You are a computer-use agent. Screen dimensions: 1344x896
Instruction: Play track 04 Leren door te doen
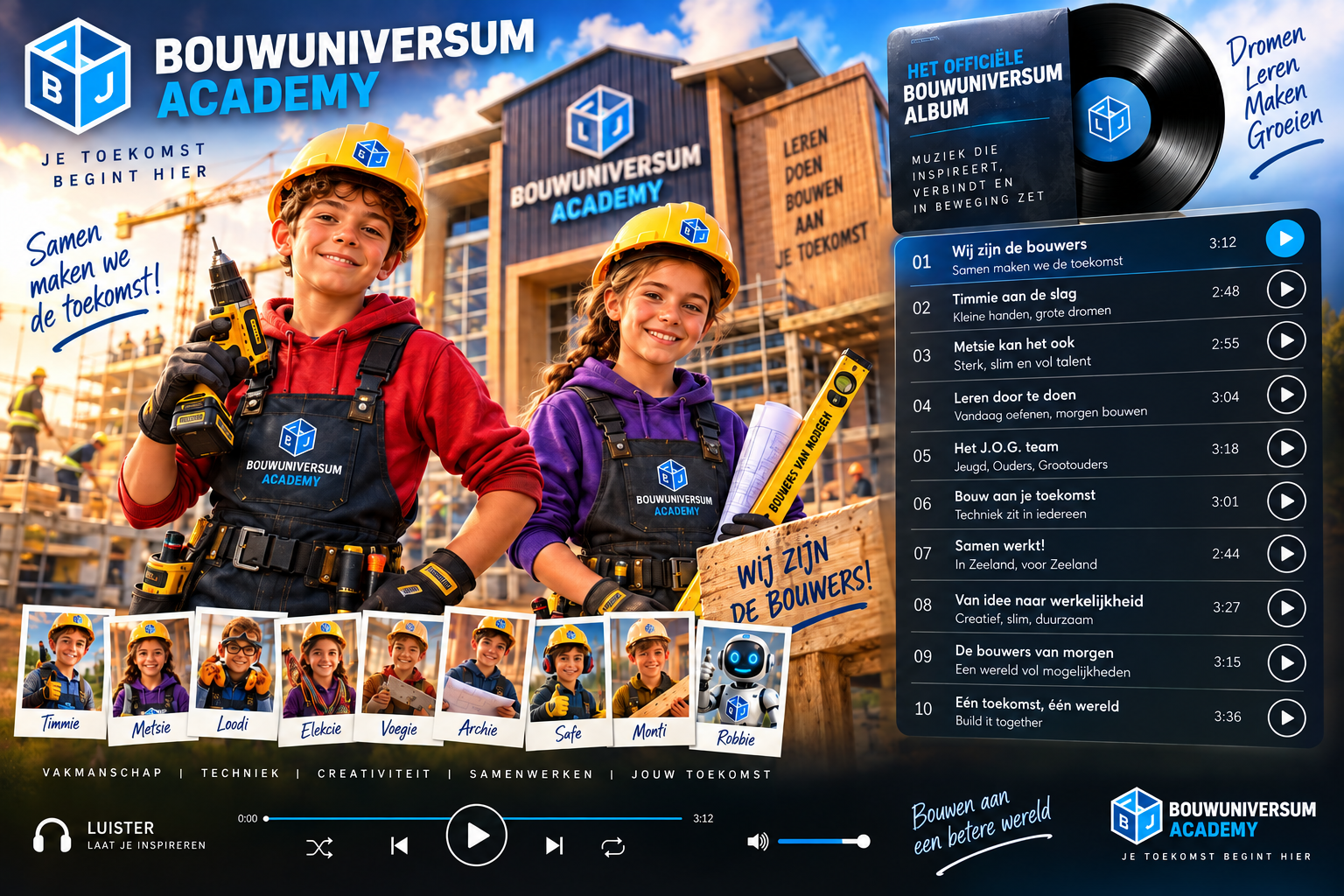pos(1286,395)
